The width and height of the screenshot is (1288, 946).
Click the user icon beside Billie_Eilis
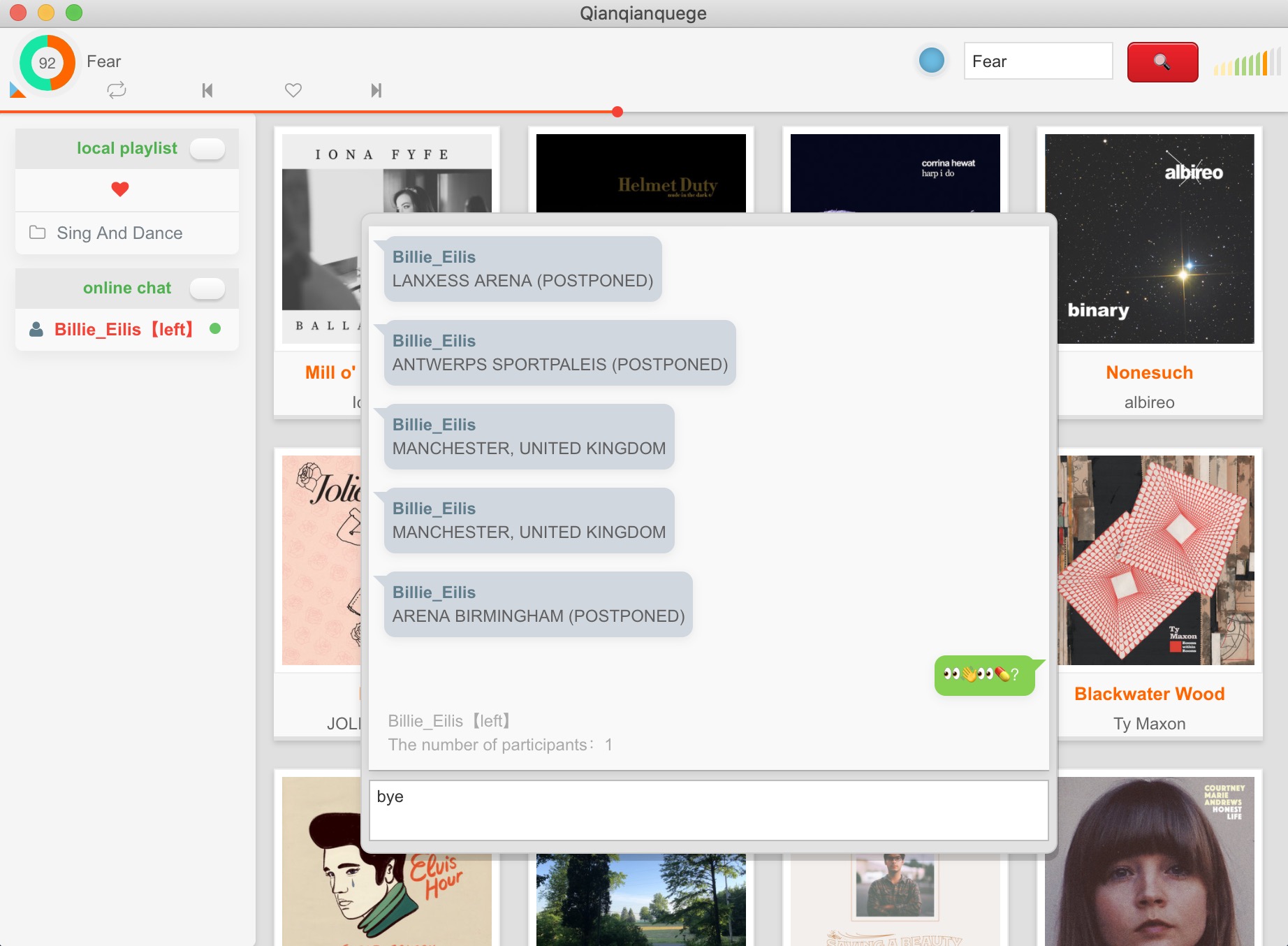click(x=36, y=329)
